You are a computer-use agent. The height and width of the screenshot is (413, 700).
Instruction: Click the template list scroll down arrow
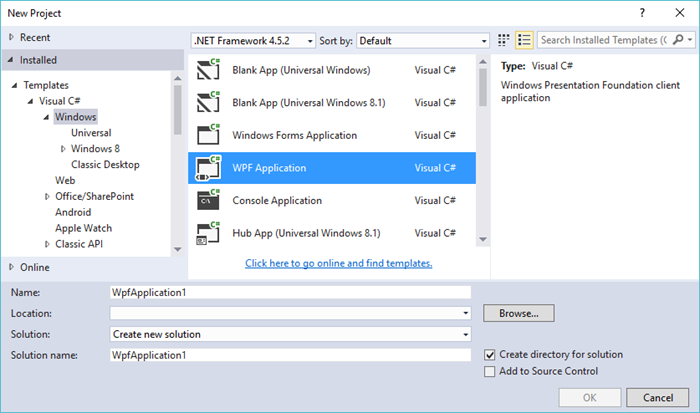tap(483, 239)
